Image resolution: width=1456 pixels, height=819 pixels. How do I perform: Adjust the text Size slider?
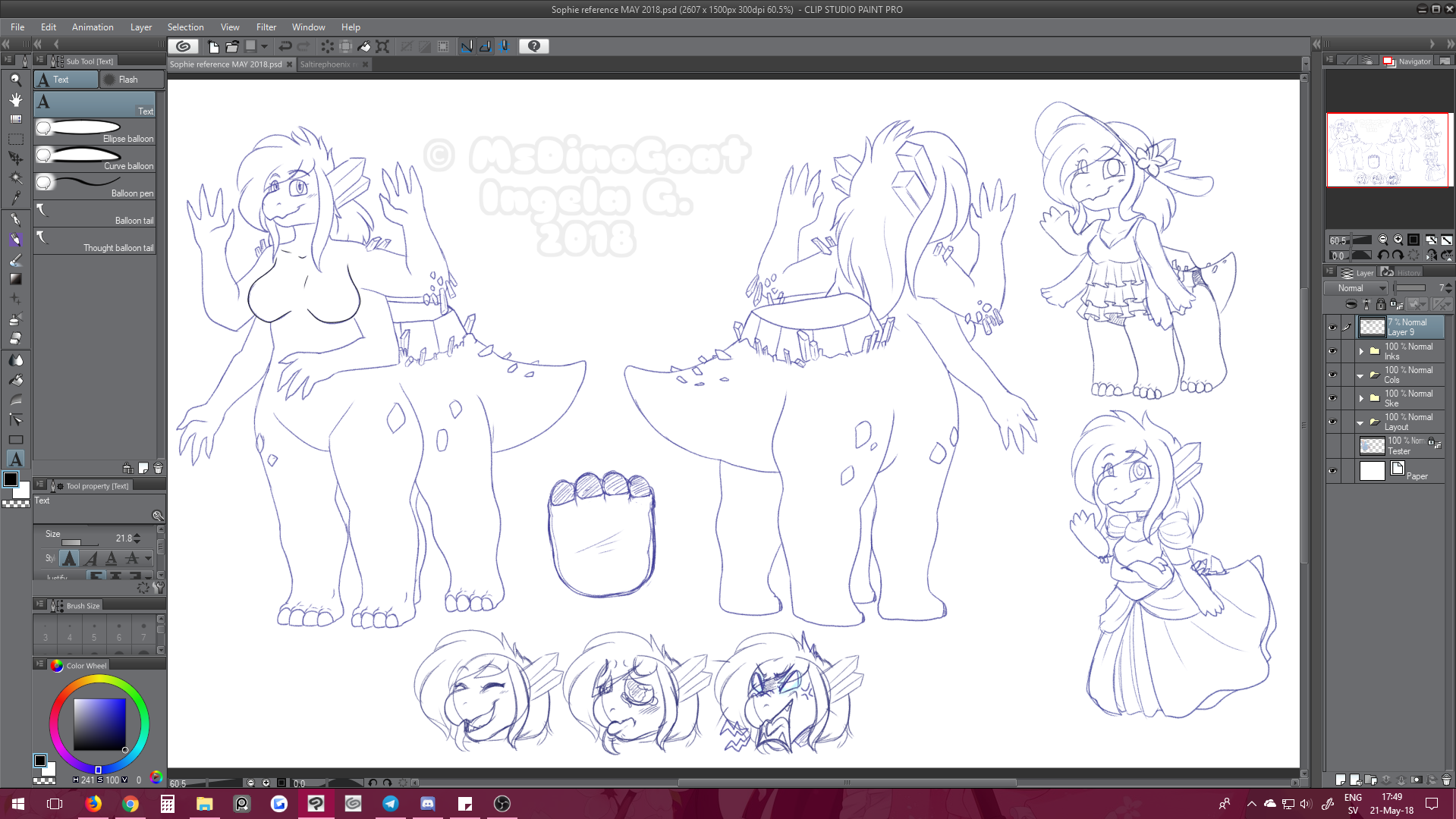80,542
